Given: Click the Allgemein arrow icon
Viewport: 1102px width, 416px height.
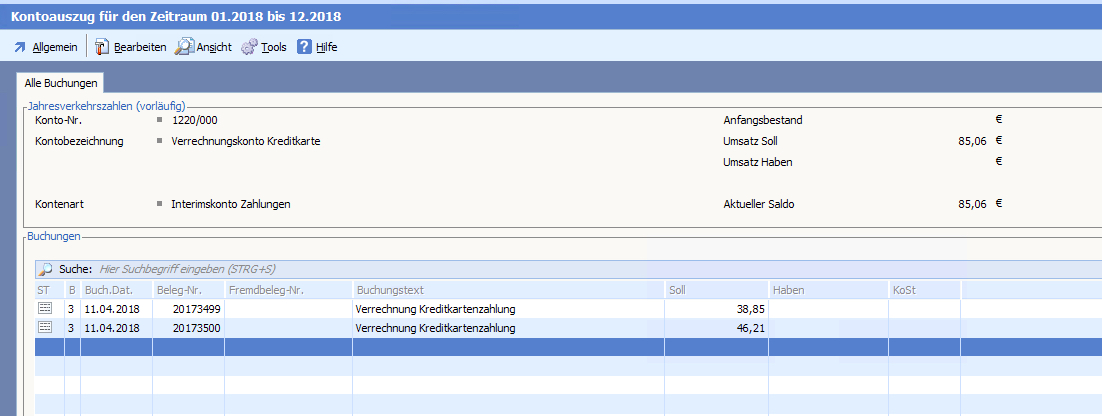Looking at the screenshot, I should (19, 47).
